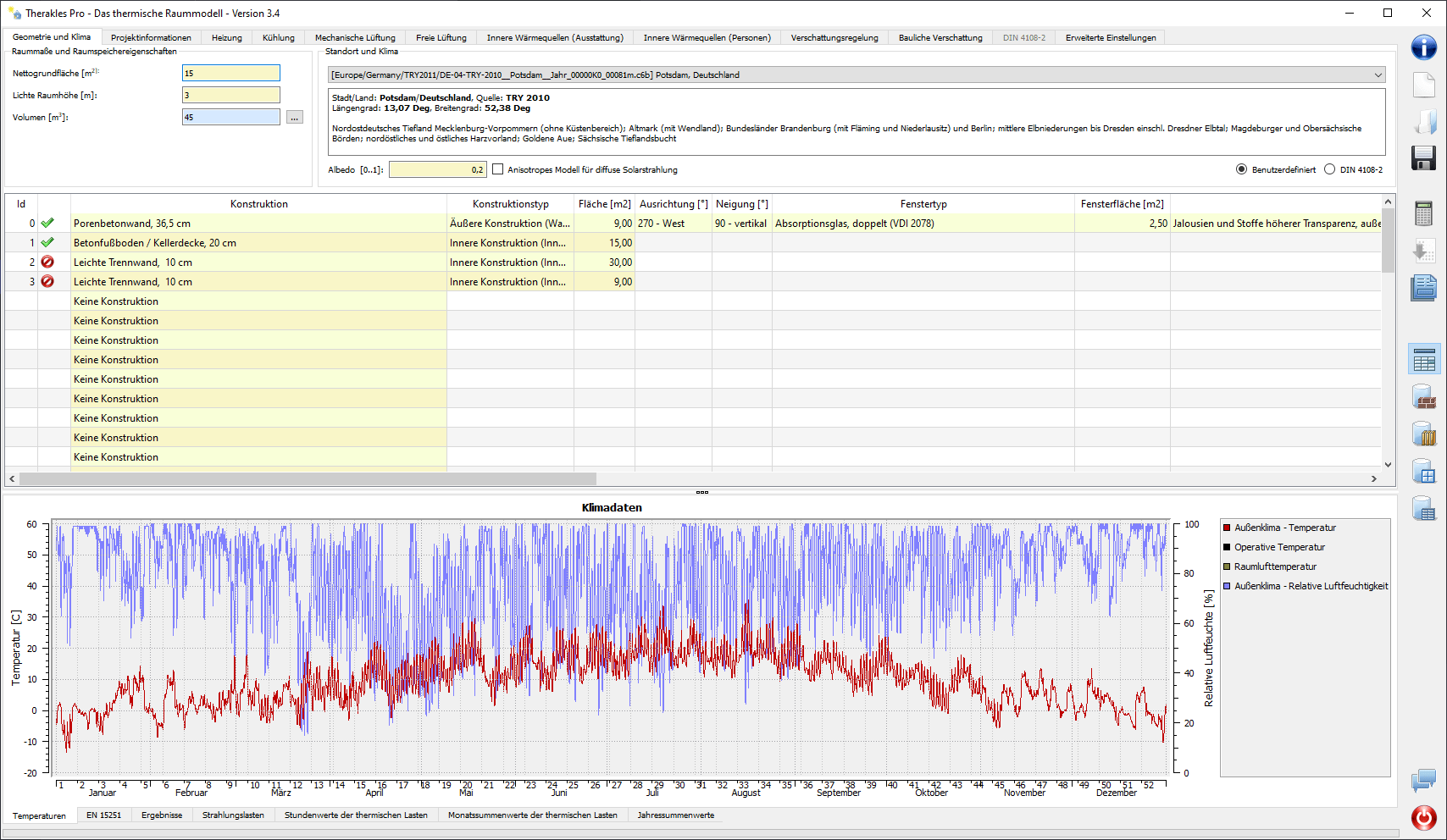Open the Bauliche Verschattung tab
The image size is (1447, 840).
click(940, 38)
